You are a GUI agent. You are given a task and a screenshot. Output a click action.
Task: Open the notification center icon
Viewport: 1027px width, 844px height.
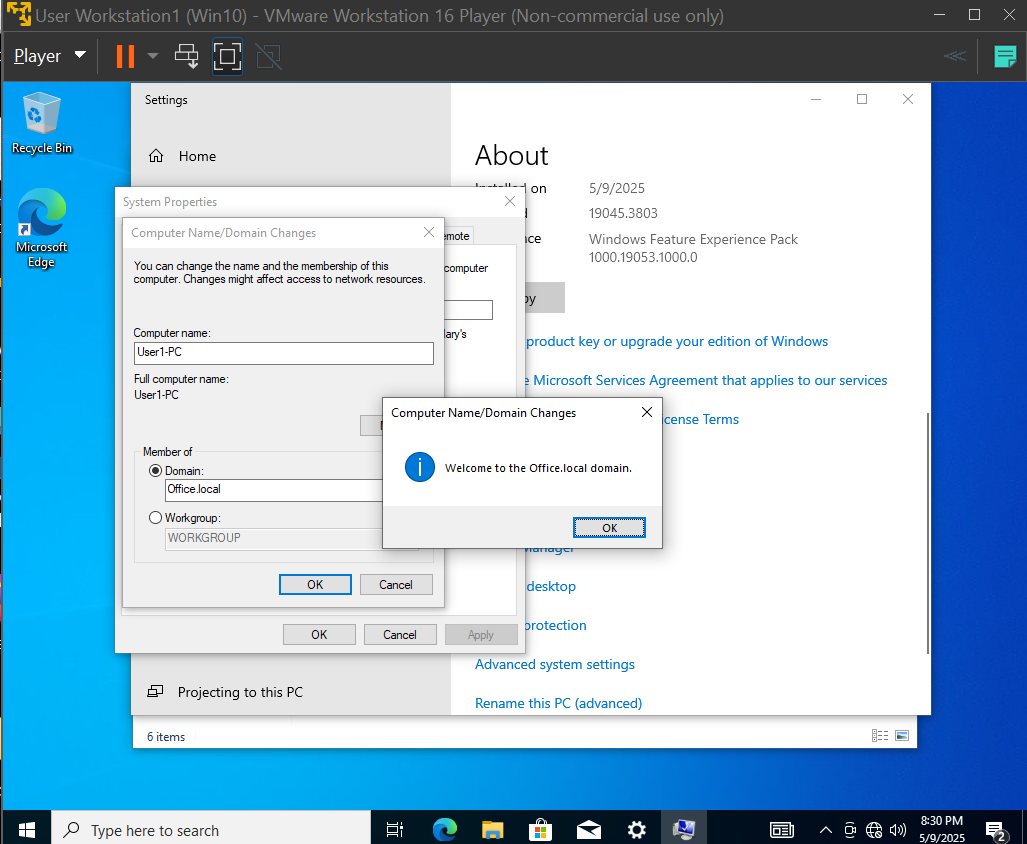996,830
